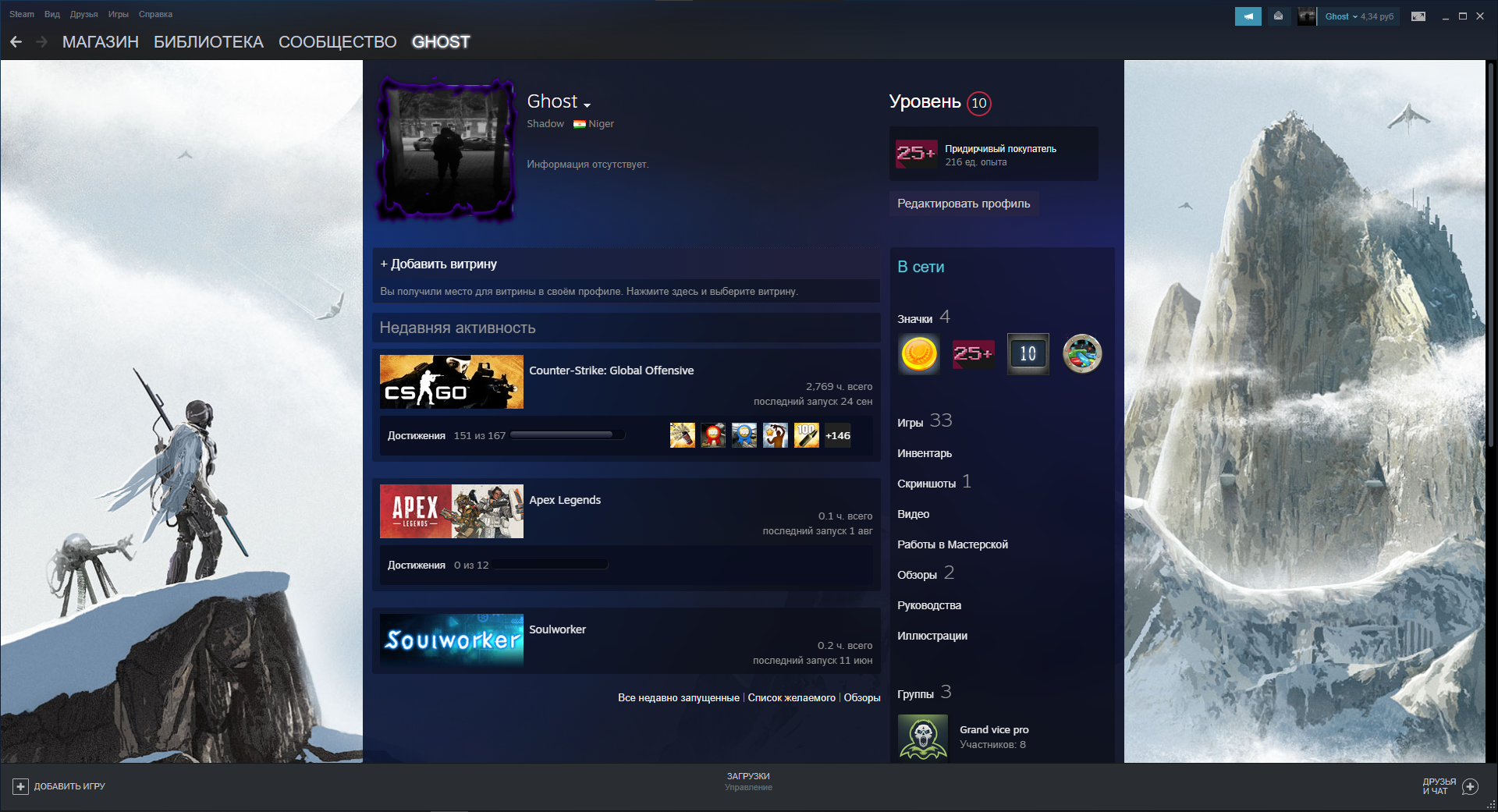Click the Ghost profile avatar image

(x=447, y=149)
